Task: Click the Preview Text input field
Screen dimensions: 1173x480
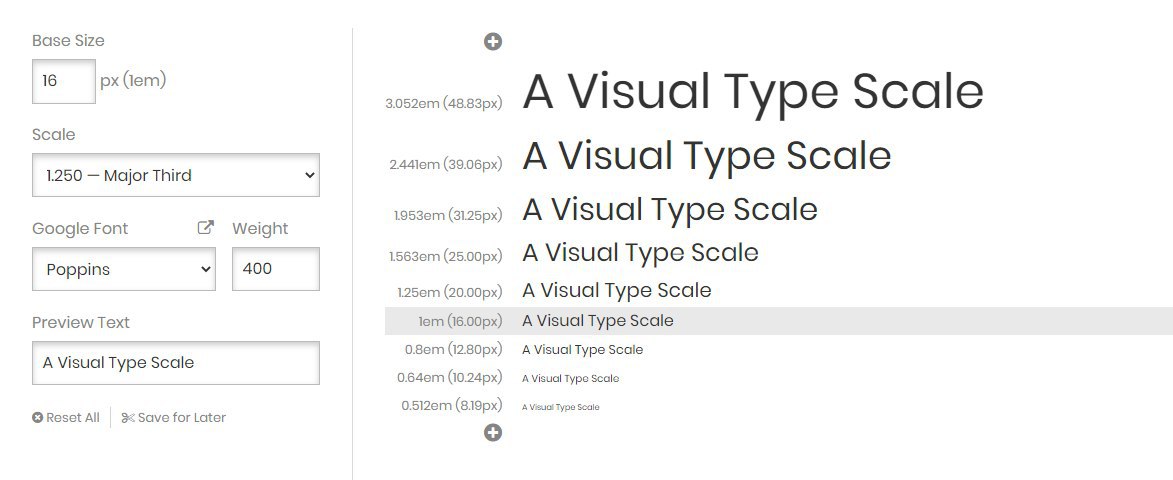Action: (176, 363)
